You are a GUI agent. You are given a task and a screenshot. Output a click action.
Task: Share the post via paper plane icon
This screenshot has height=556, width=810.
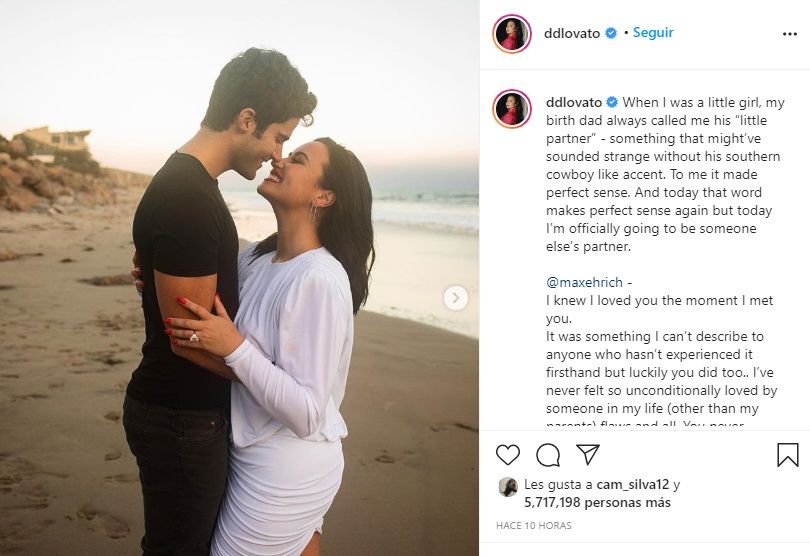tap(588, 454)
